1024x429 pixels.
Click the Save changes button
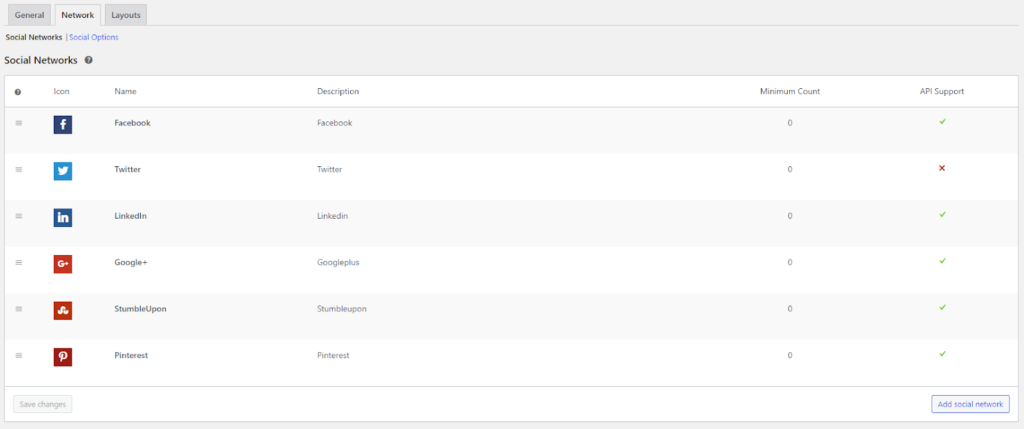tap(42, 404)
